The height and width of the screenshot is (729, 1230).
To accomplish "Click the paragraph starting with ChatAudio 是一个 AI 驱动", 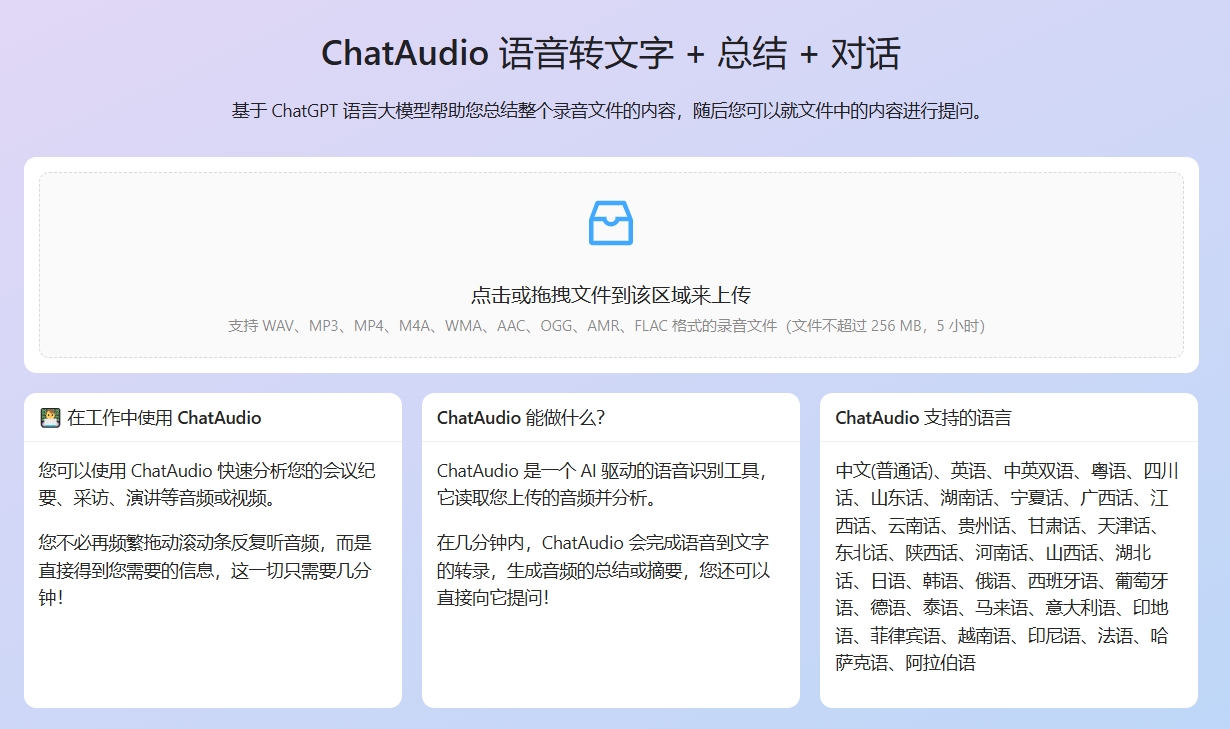I will coord(603,484).
